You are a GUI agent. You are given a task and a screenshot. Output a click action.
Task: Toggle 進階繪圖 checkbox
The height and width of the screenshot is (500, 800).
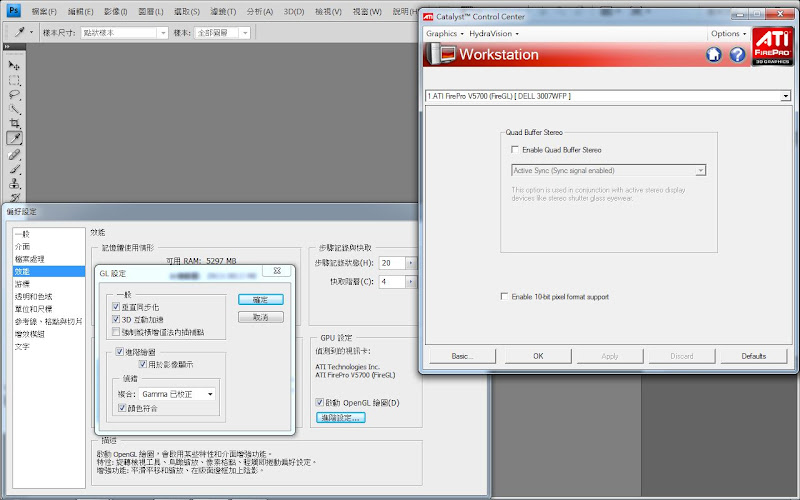click(x=119, y=352)
